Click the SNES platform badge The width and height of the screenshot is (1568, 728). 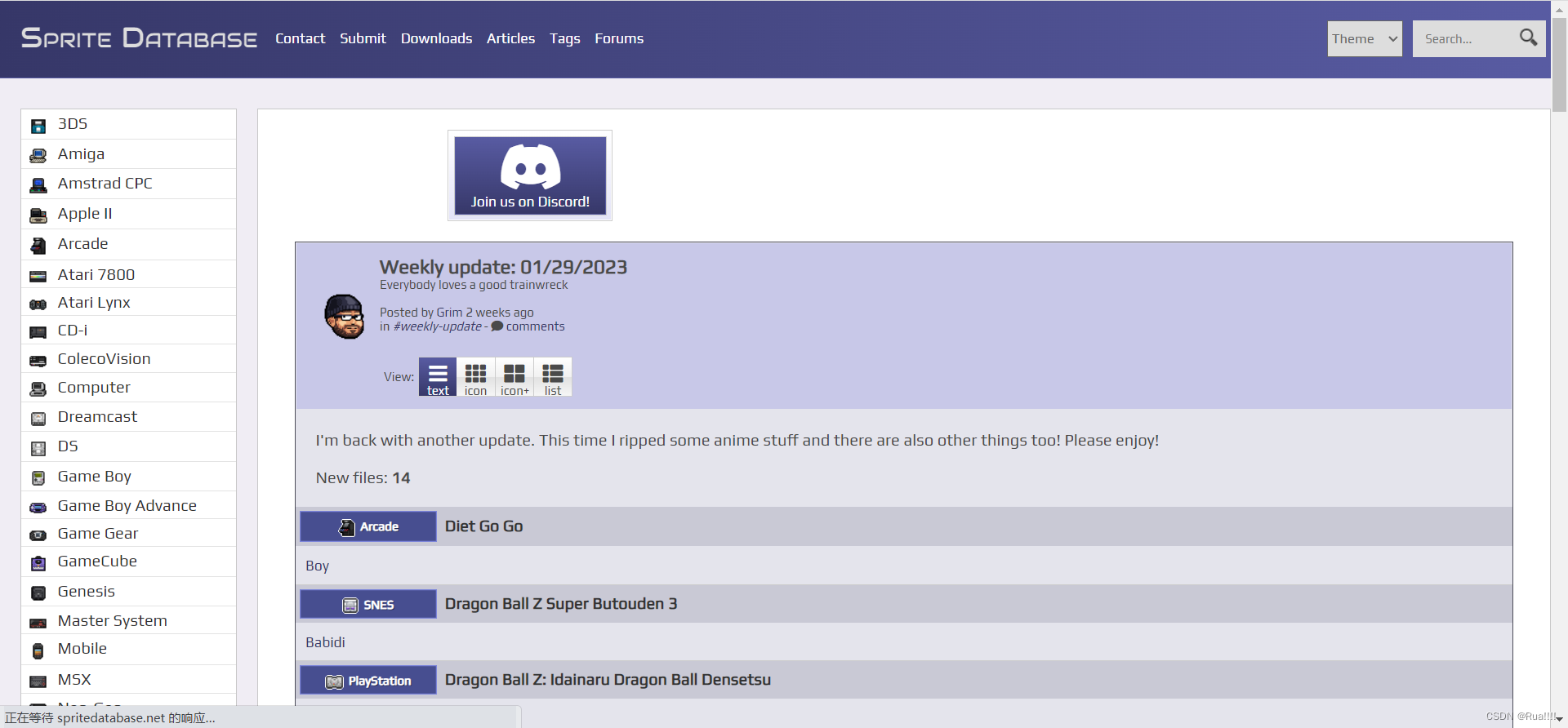pos(368,604)
